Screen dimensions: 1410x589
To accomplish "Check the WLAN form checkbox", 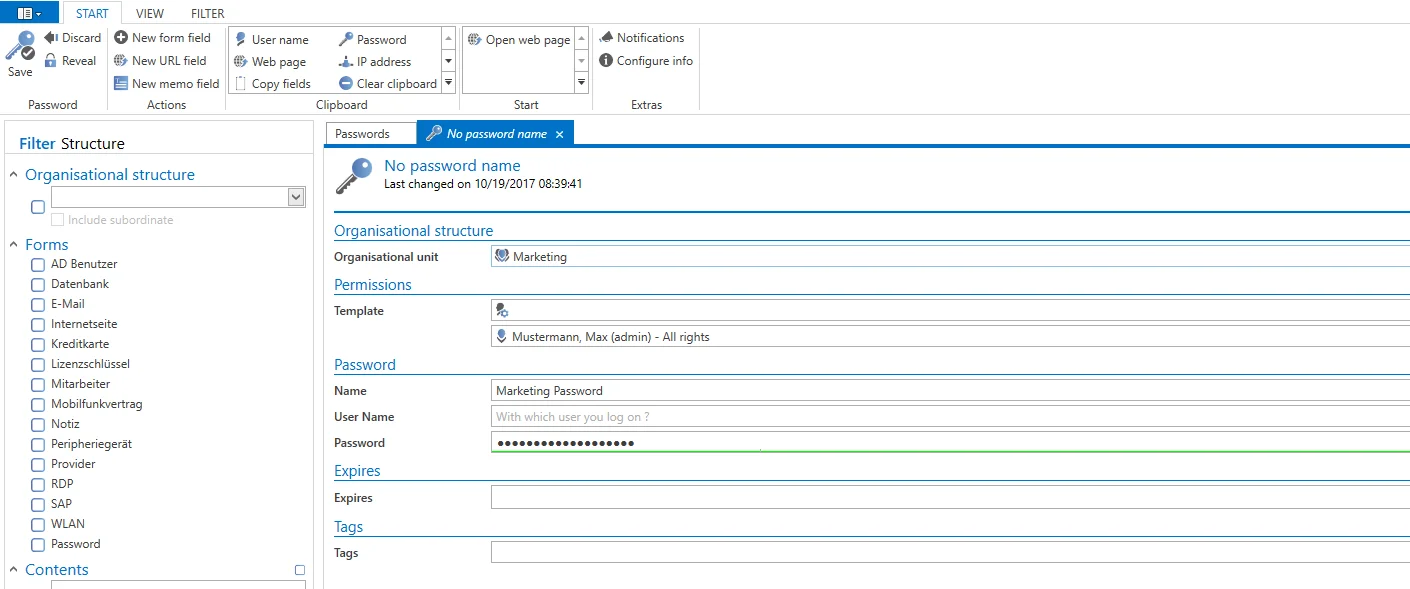I will 38,525.
